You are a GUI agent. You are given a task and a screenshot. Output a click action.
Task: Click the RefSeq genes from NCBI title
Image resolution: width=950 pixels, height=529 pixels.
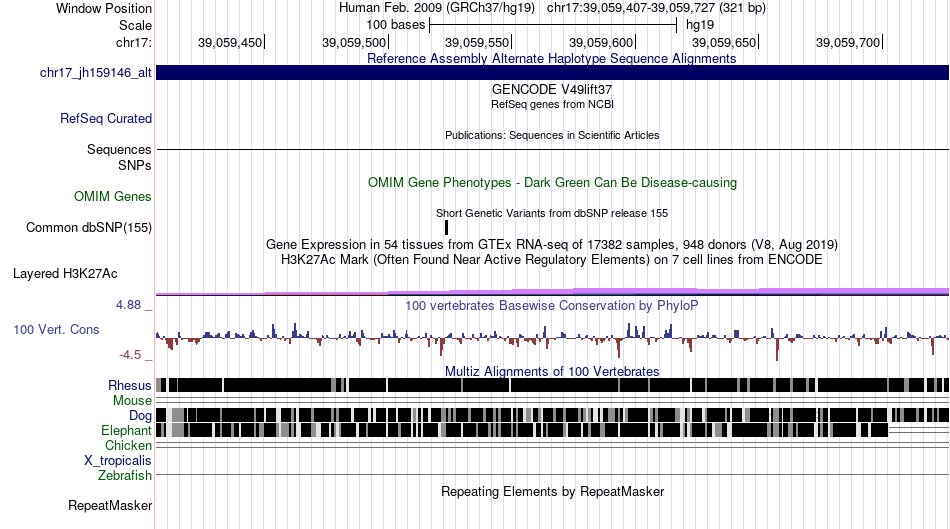point(553,104)
